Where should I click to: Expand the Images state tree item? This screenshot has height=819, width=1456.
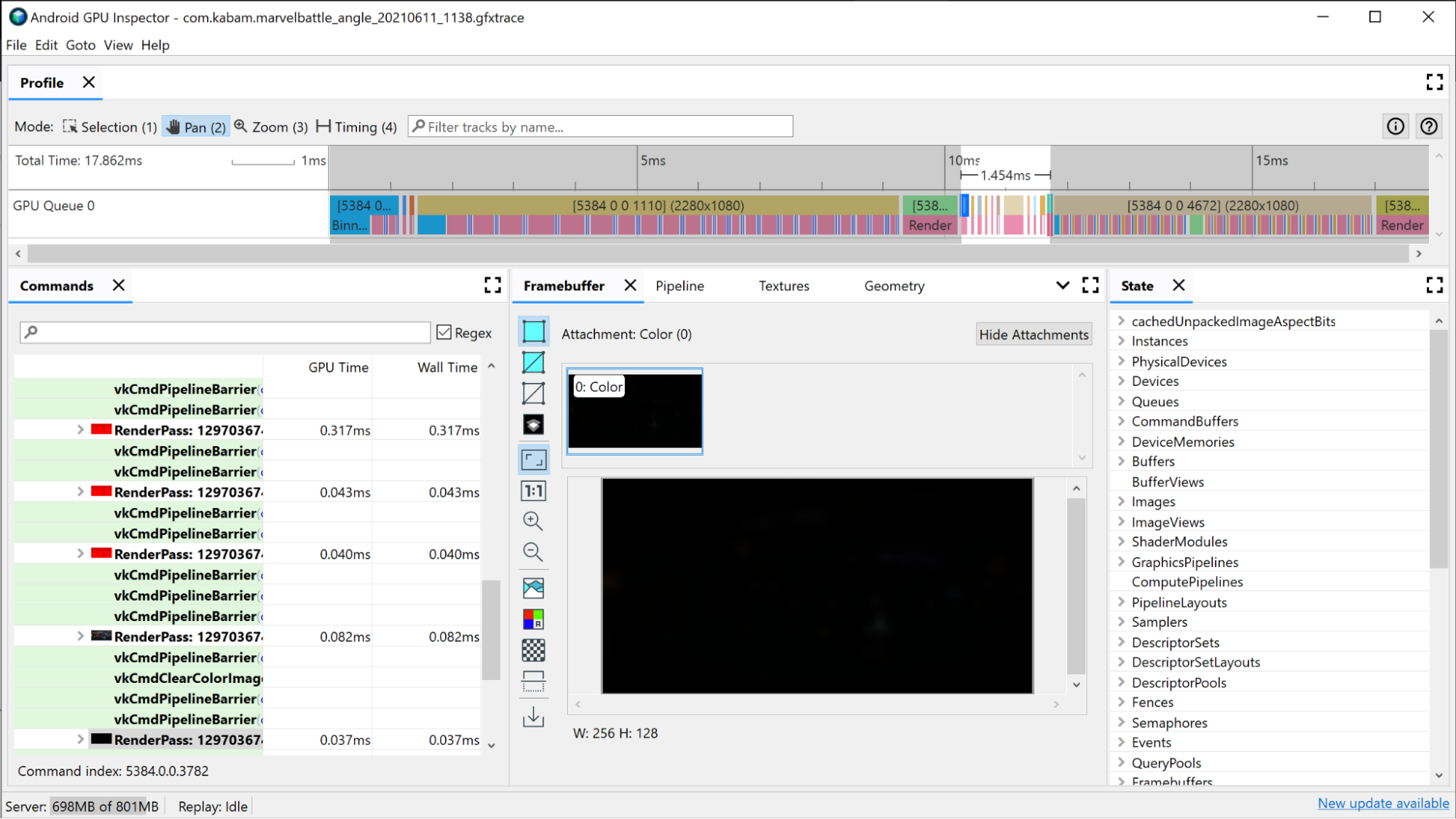(1120, 501)
